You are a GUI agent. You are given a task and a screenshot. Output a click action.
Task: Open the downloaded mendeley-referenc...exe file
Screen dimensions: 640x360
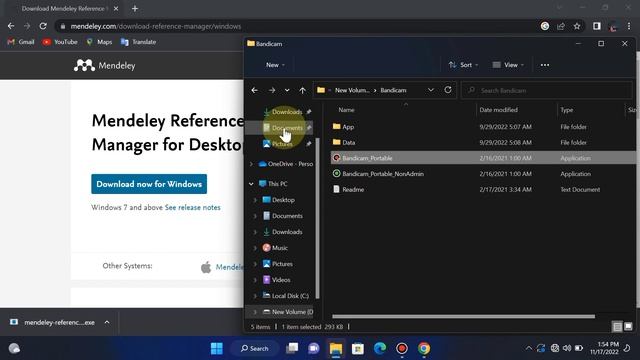[54, 322]
